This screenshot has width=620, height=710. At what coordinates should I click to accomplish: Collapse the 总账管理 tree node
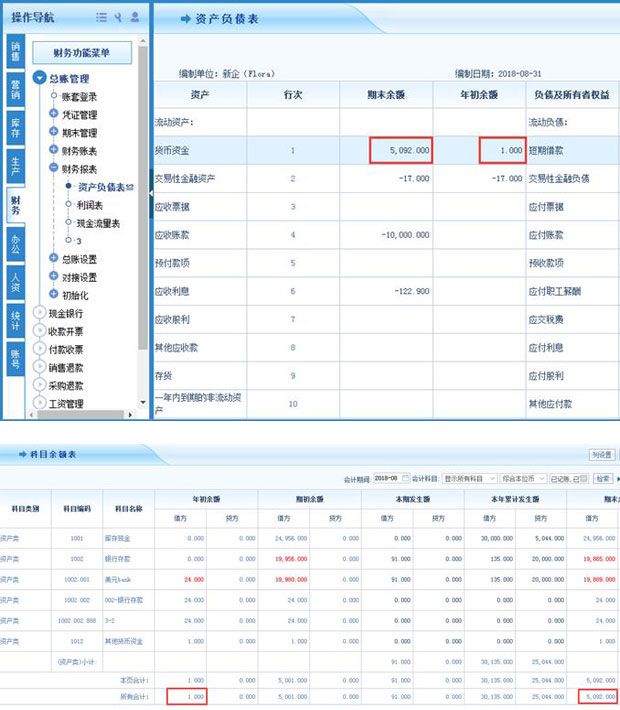39,77
